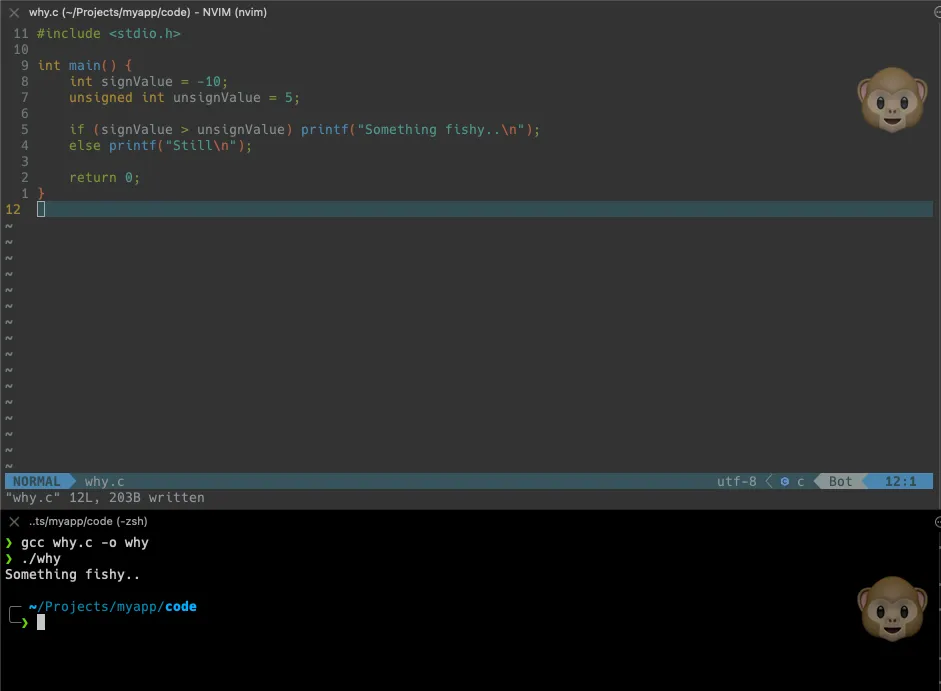The width and height of the screenshot is (941, 691).
Task: Click the utf-8 encoding label
Action: click(x=736, y=482)
